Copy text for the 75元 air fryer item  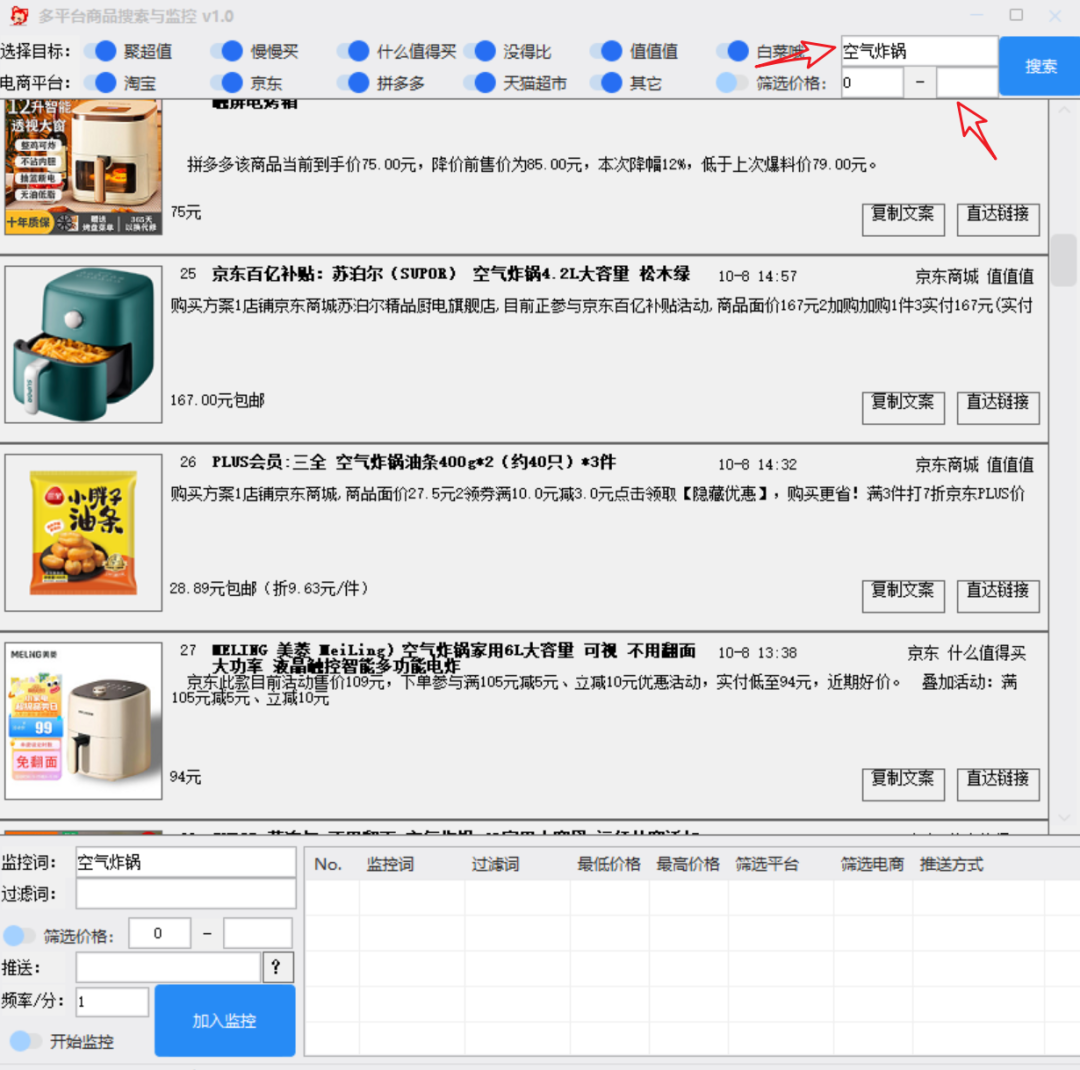point(903,219)
